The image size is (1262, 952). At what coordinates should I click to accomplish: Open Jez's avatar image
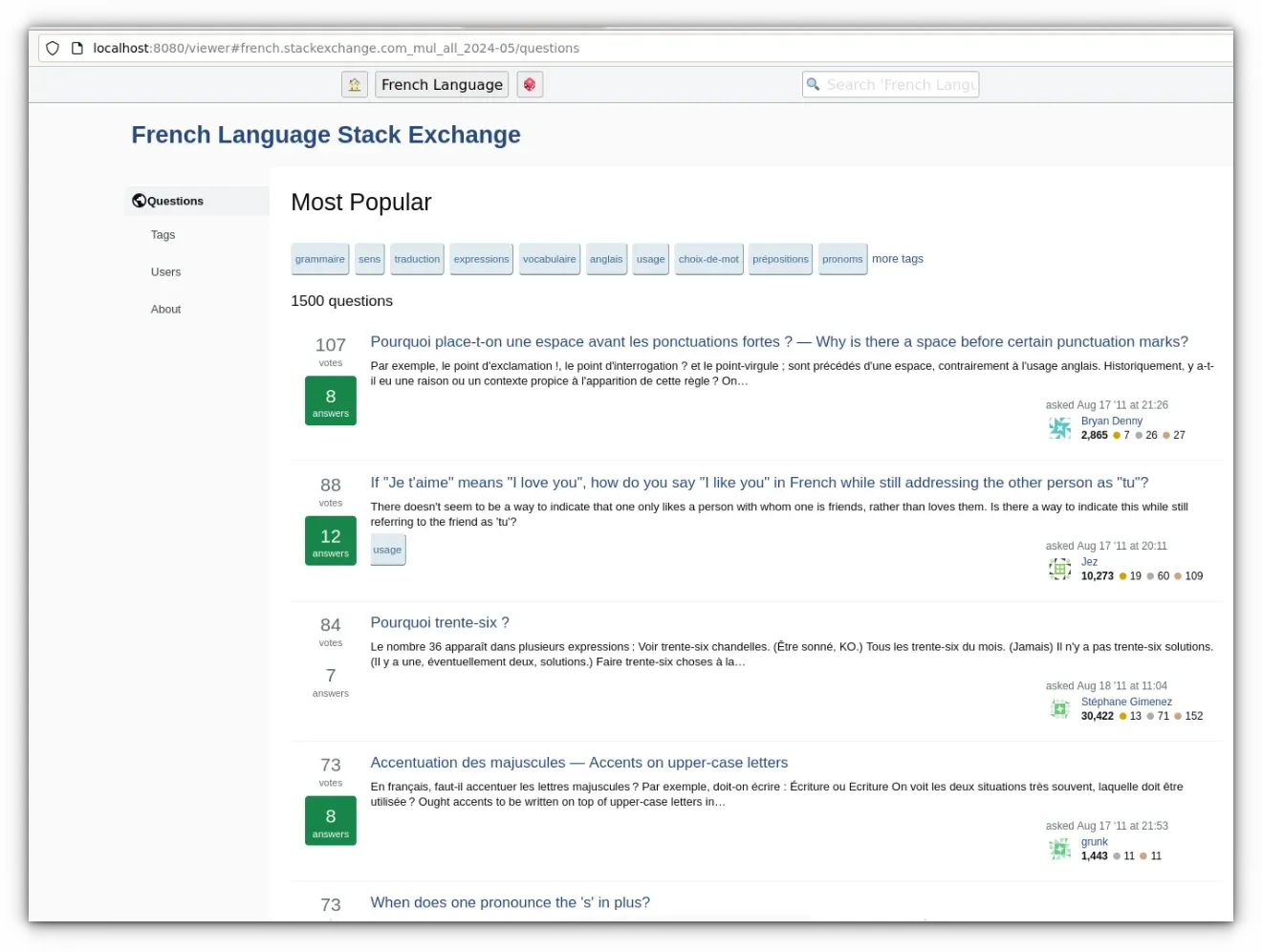coord(1059,569)
